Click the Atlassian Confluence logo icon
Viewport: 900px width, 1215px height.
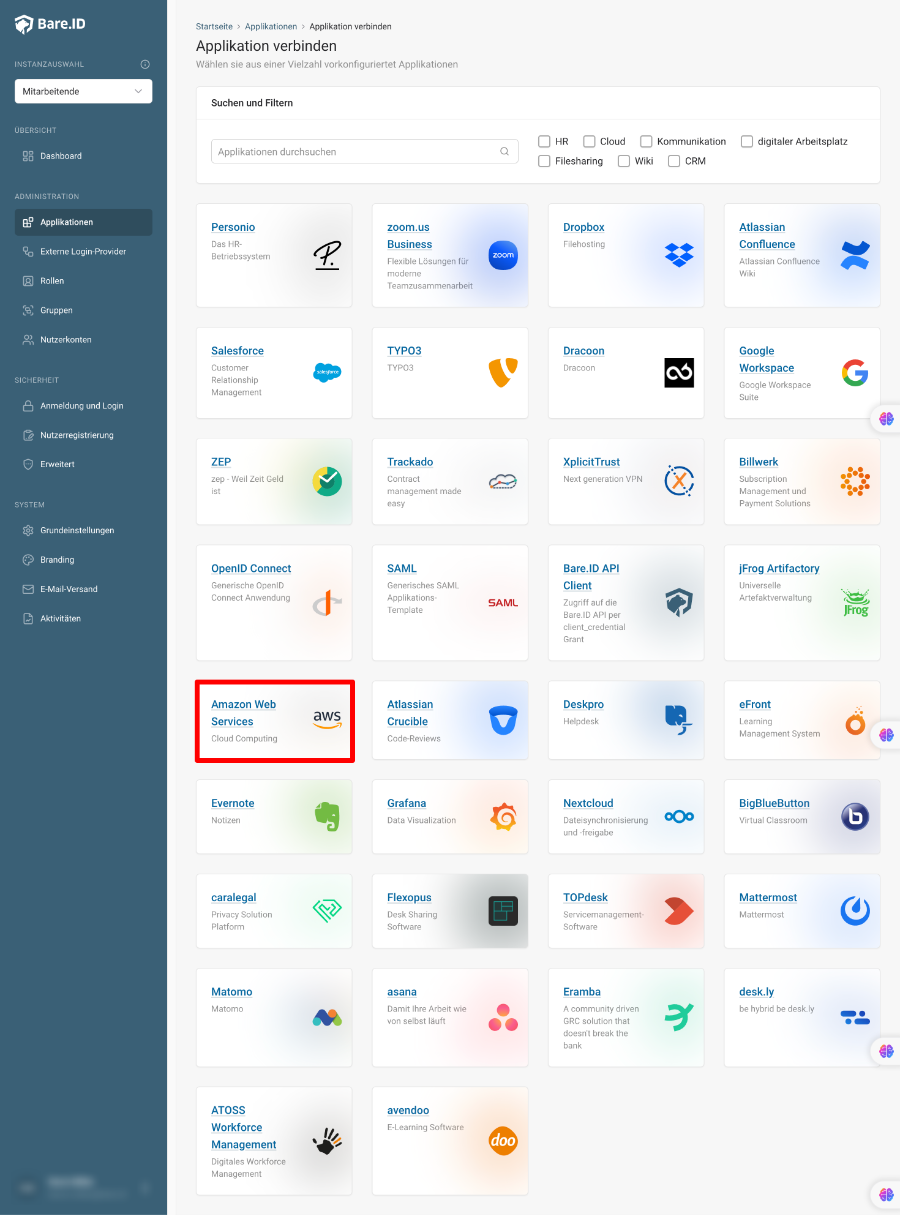(x=855, y=255)
